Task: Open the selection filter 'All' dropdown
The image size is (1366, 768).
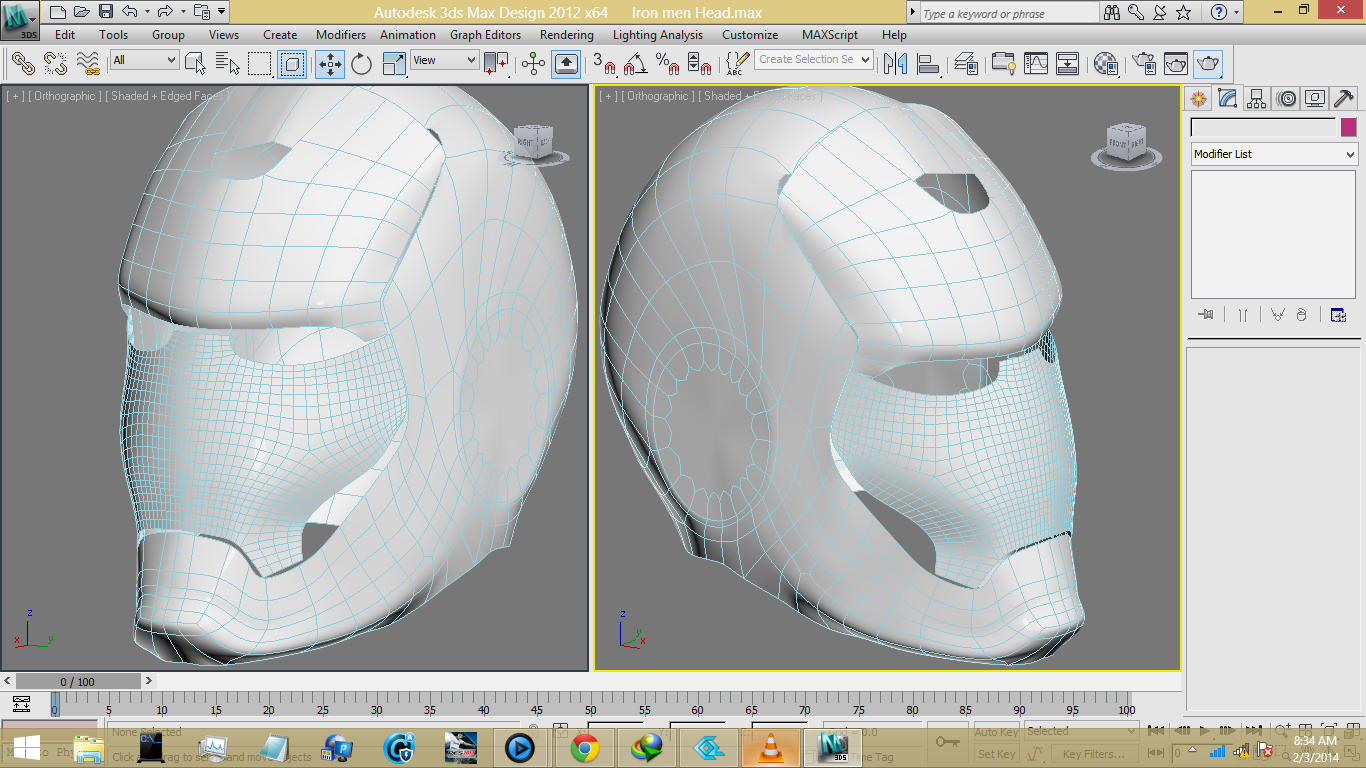Action: 144,60
